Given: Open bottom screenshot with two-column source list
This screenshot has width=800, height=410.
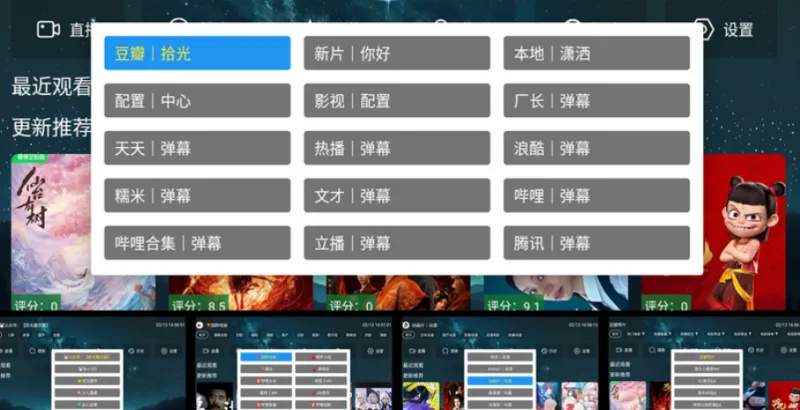Looking at the screenshot, I should pos(293,363).
